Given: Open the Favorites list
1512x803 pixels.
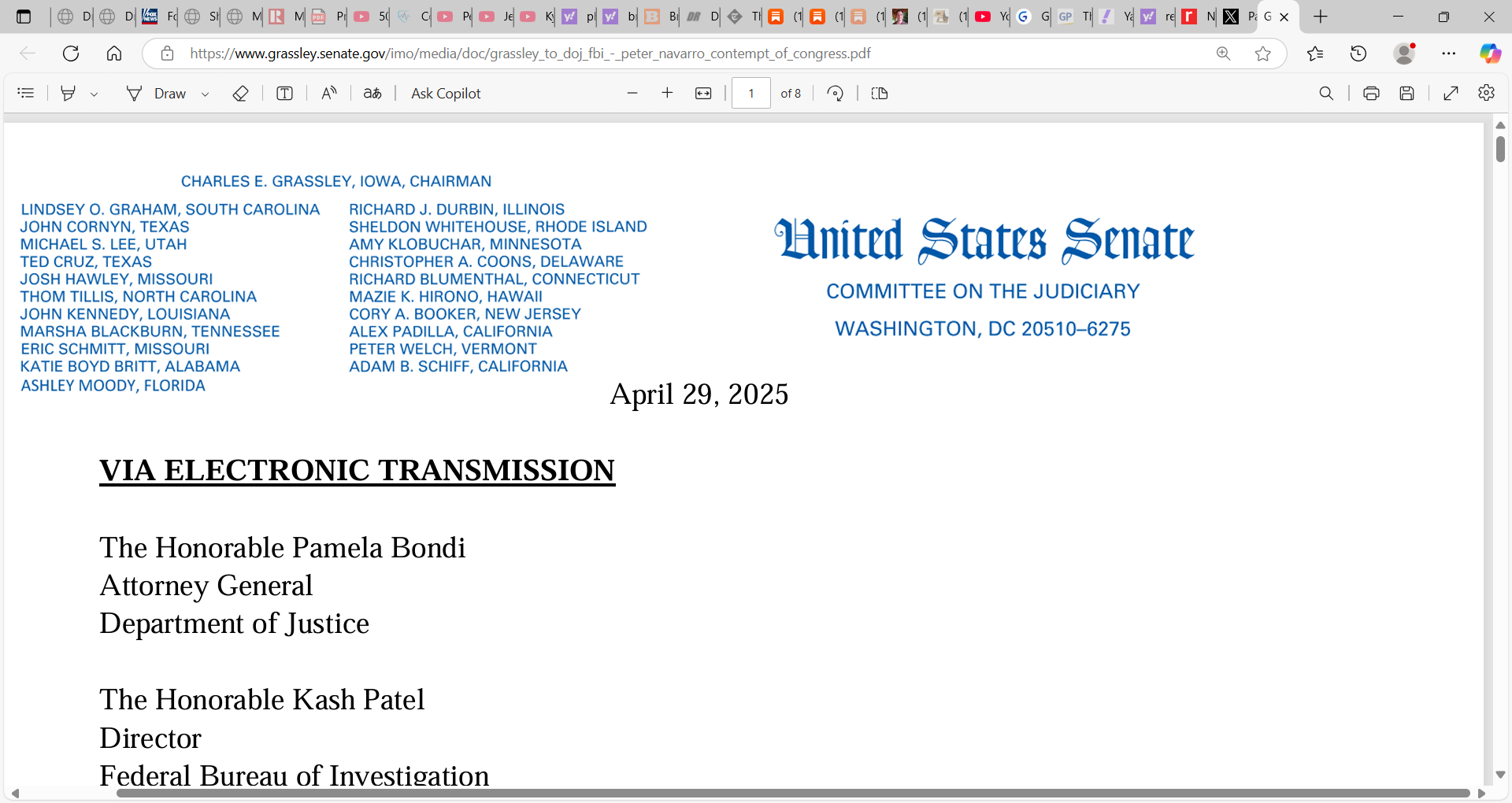Looking at the screenshot, I should pyautogui.click(x=1315, y=54).
